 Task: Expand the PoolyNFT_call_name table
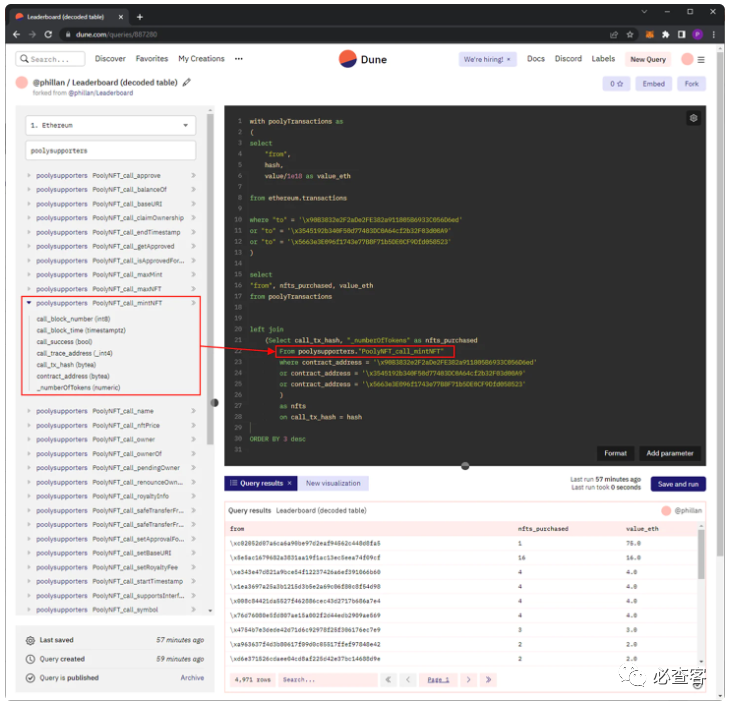pos(29,411)
